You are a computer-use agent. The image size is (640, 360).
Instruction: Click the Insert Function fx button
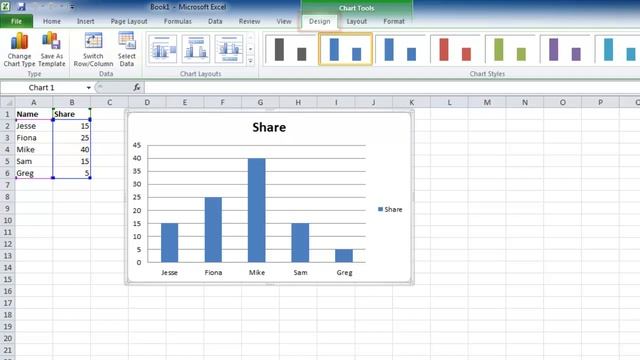tap(137, 87)
